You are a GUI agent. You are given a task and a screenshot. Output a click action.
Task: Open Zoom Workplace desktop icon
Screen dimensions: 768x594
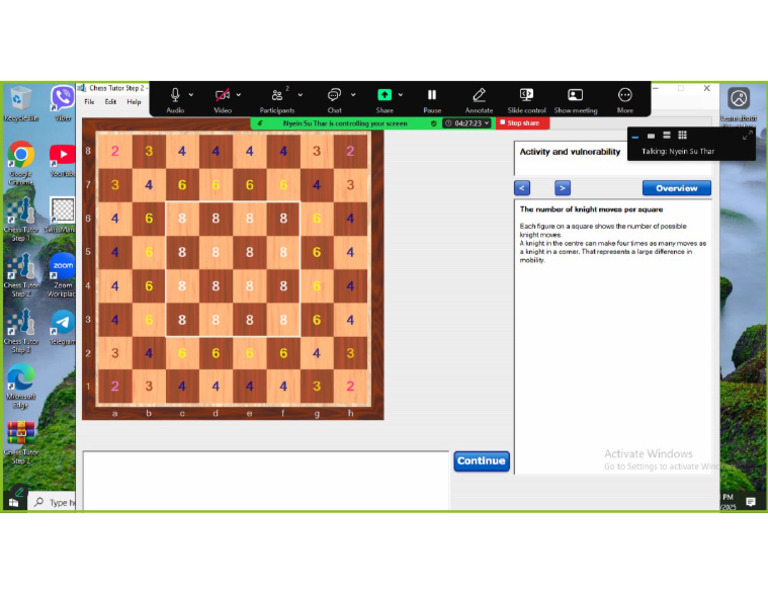coord(63,275)
